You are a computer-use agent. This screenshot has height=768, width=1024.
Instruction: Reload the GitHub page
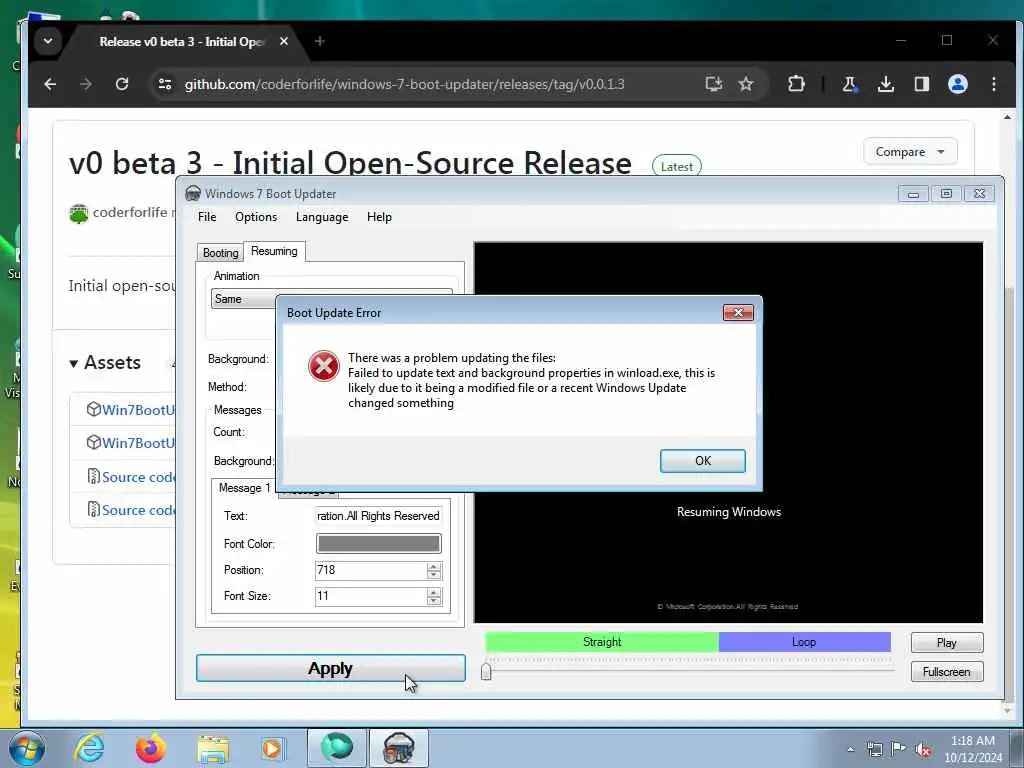[121, 84]
